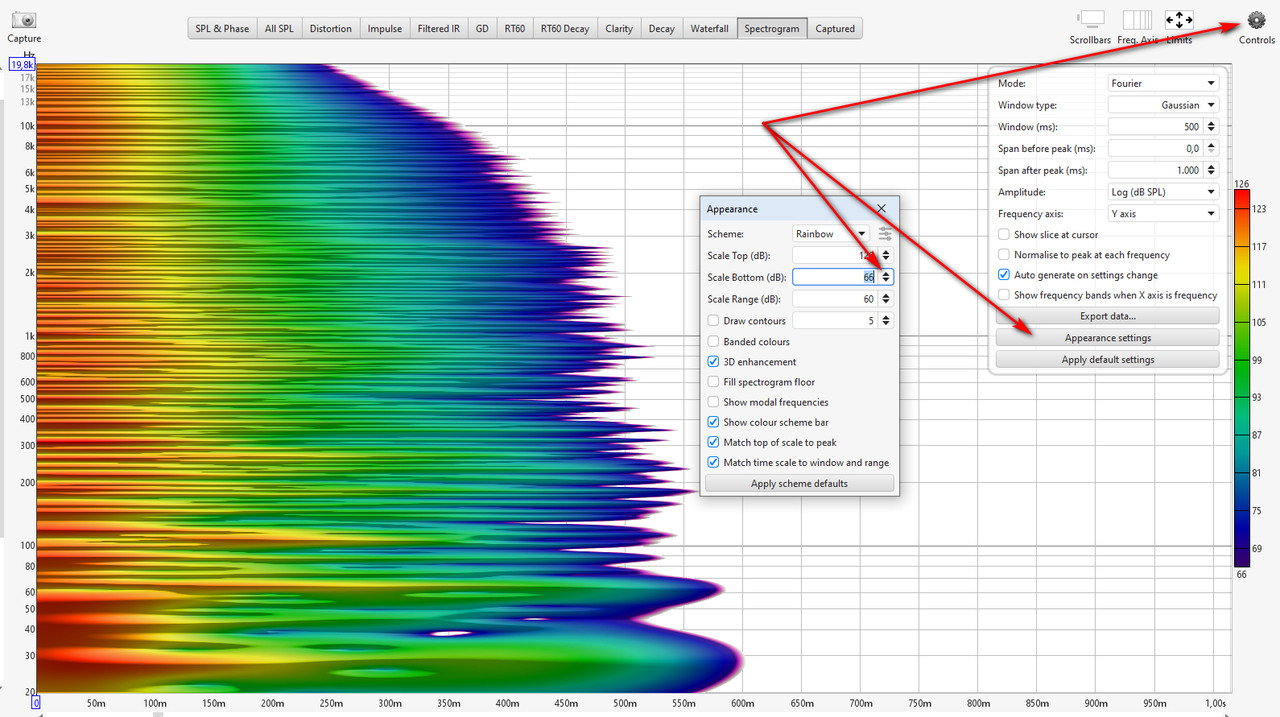This screenshot has height=717, width=1280.
Task: Open the Freq. Axis toggle icon
Action: (1137, 19)
